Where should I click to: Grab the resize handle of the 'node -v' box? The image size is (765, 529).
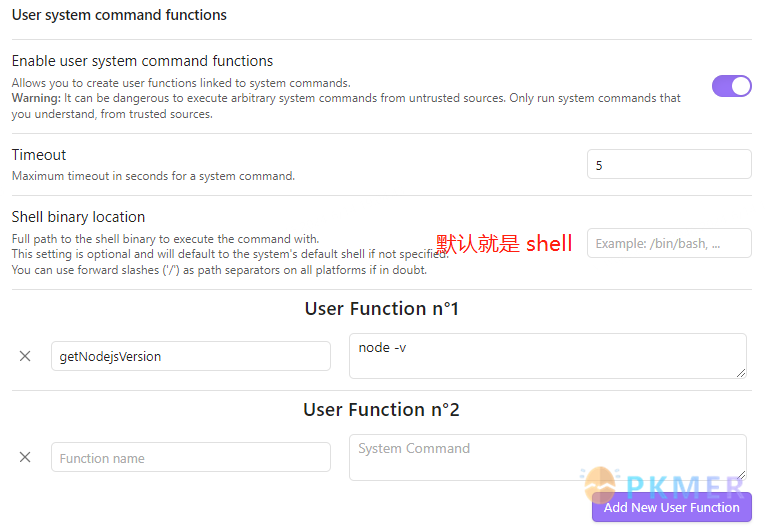(741, 373)
